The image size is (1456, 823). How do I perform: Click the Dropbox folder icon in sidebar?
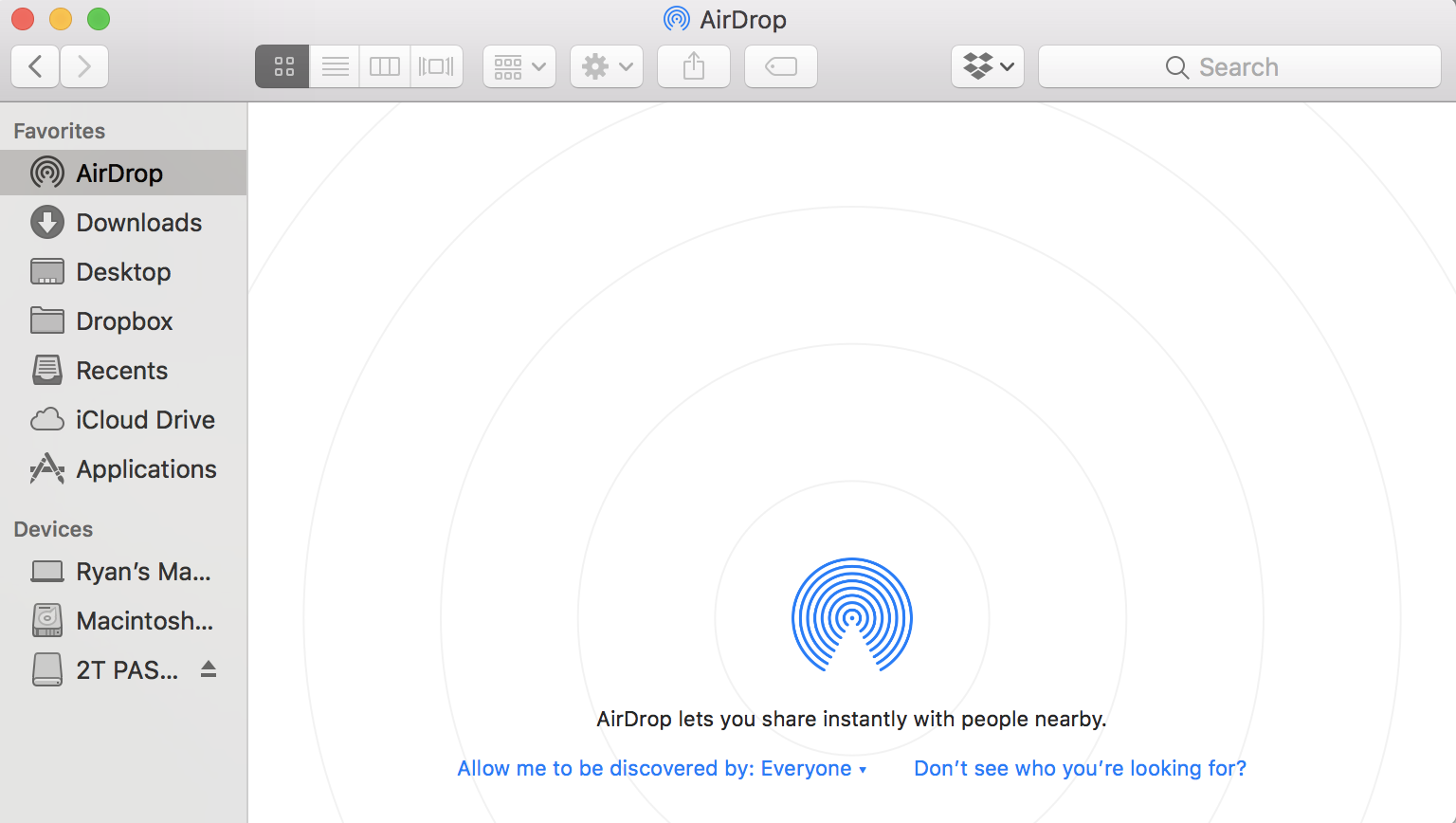point(47,320)
